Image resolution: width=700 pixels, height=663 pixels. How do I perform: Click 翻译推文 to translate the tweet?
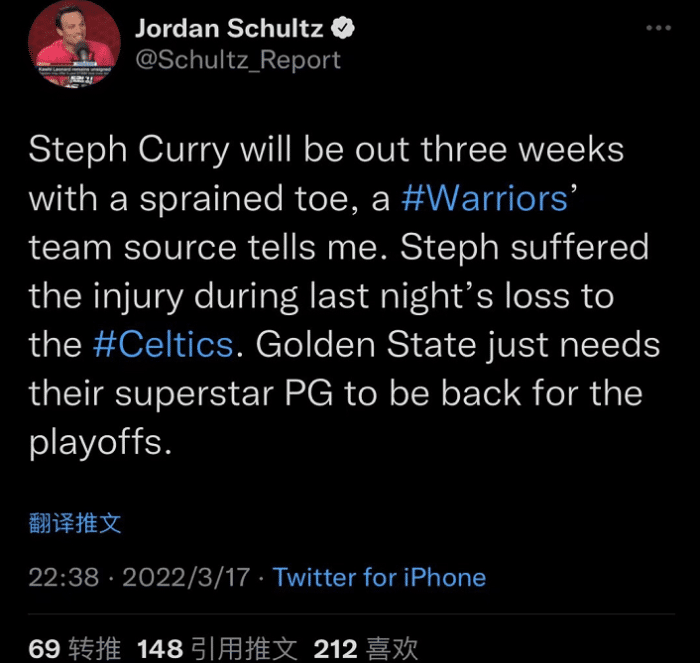point(75,523)
